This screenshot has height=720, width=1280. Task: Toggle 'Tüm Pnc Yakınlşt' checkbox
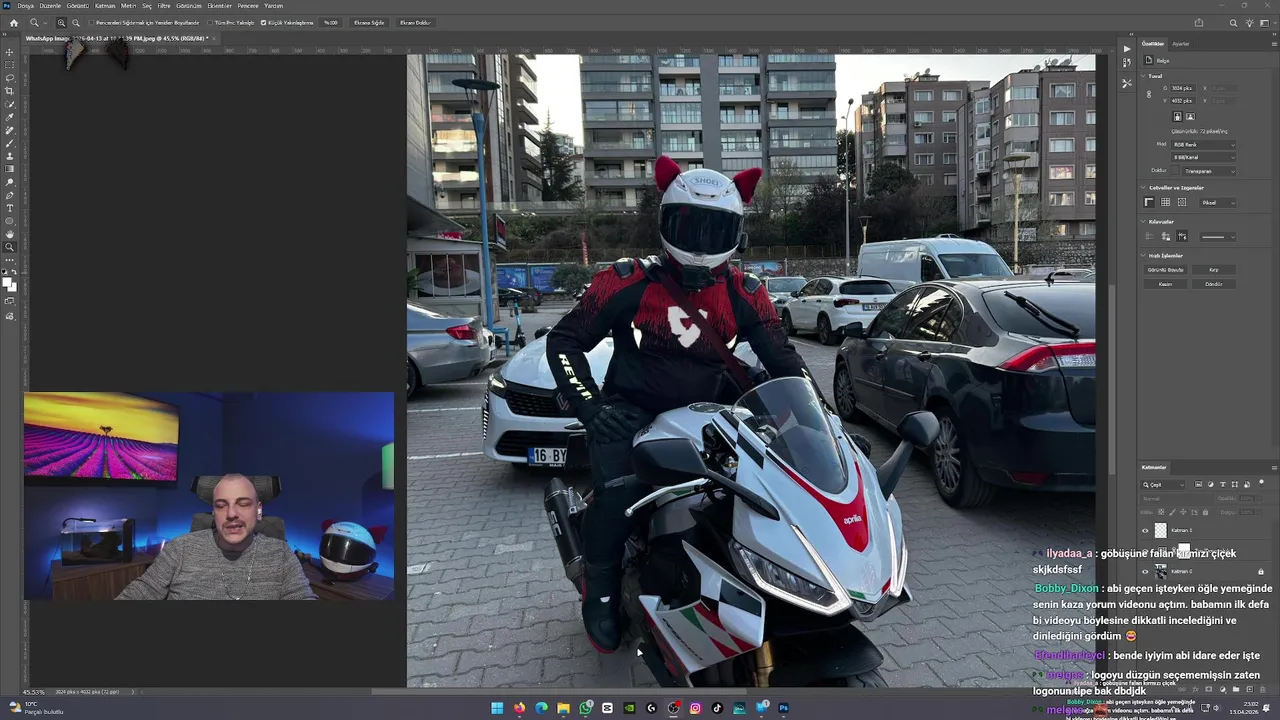point(210,22)
